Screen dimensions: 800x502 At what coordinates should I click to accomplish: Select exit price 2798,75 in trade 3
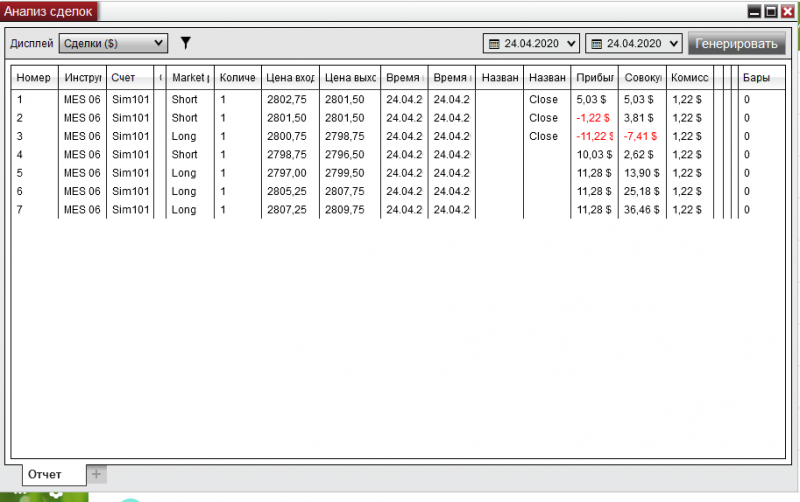tap(345, 136)
